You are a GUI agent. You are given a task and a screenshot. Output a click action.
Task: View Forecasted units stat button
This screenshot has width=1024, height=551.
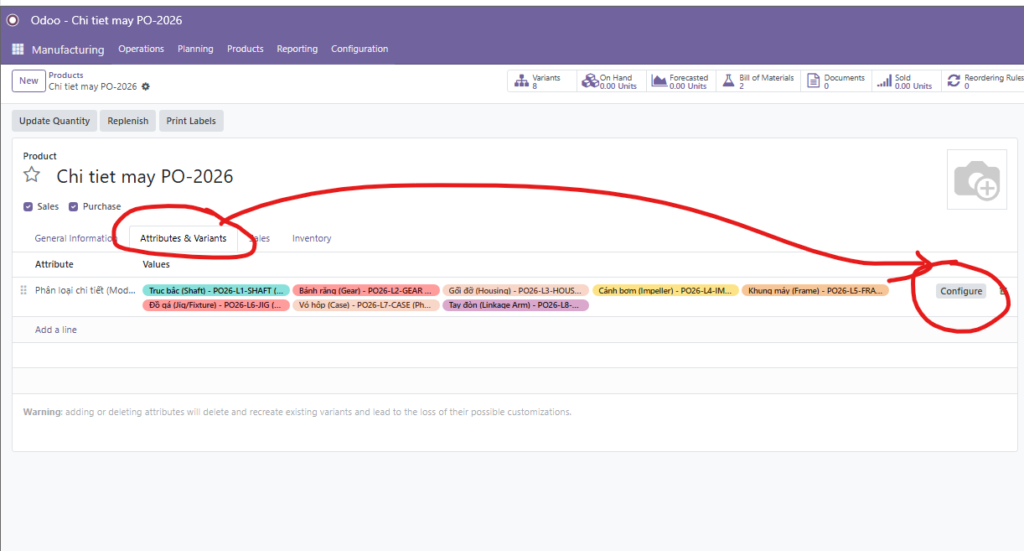[x=679, y=81]
